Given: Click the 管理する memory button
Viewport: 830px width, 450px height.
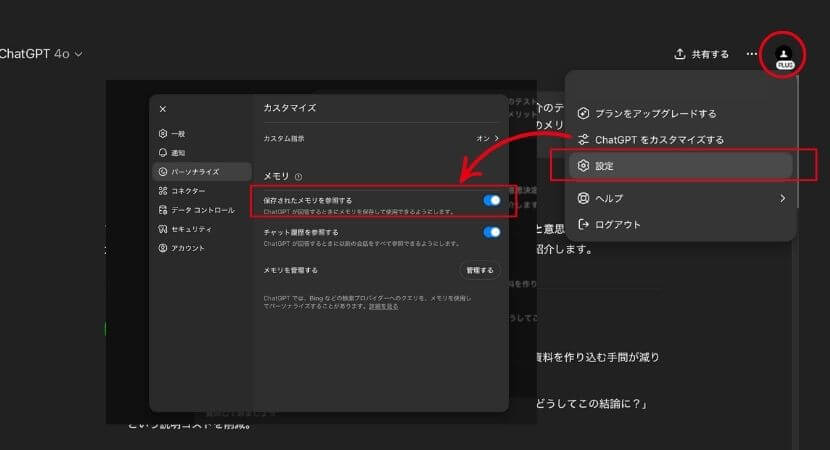Looking at the screenshot, I should coord(480,270).
